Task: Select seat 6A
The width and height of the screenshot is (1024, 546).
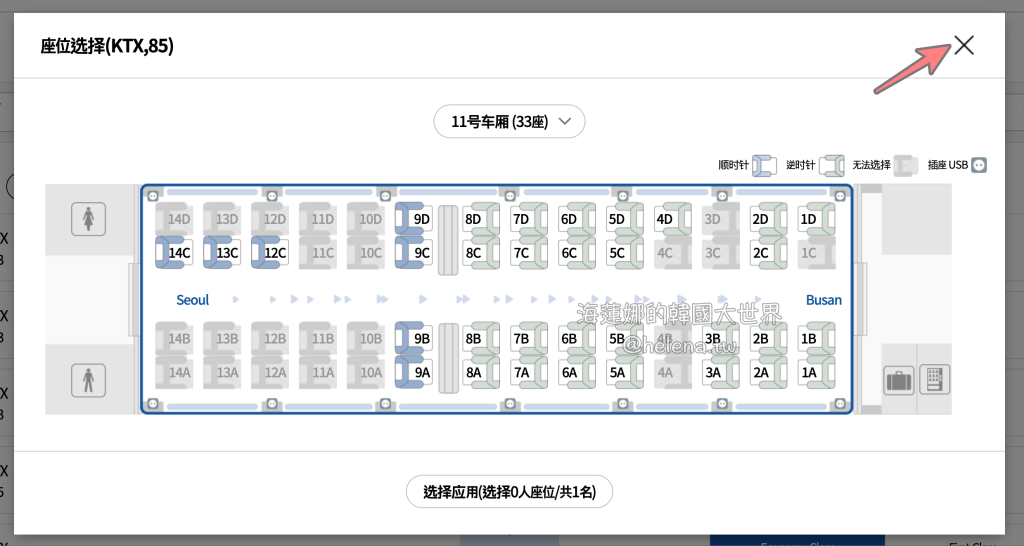Action: point(577,372)
